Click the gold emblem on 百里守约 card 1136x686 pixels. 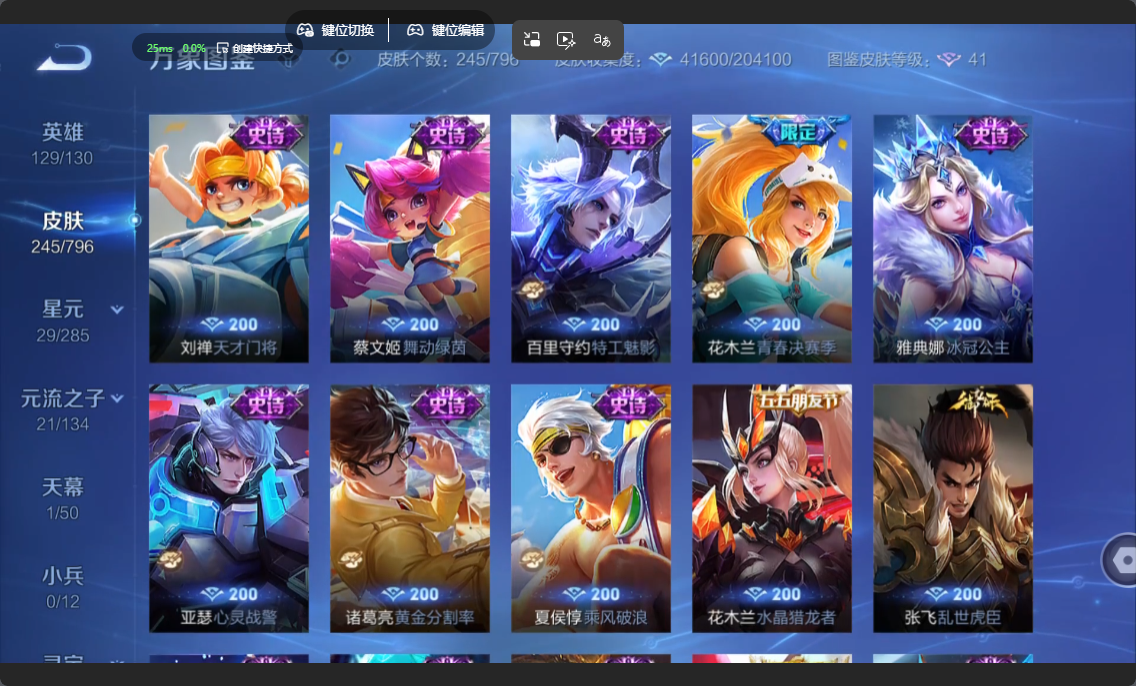tap(532, 290)
